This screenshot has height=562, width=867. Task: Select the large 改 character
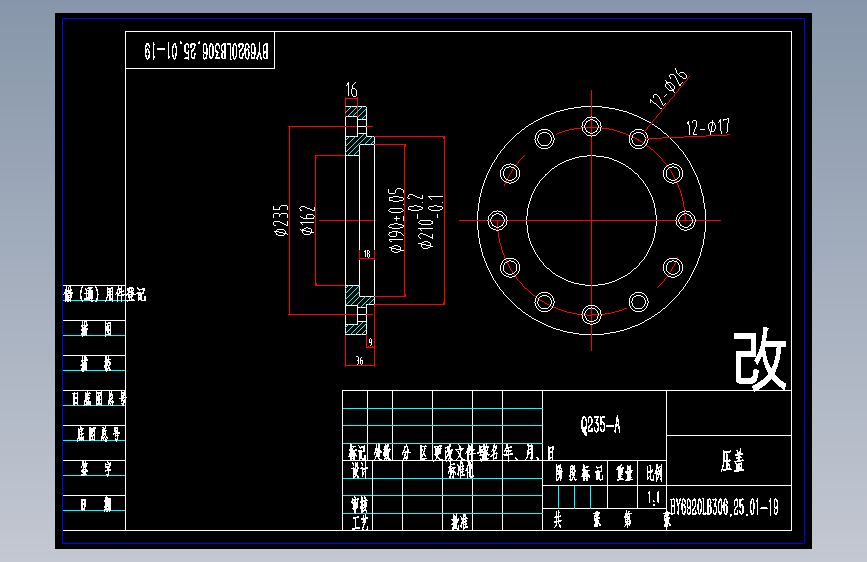tap(760, 358)
